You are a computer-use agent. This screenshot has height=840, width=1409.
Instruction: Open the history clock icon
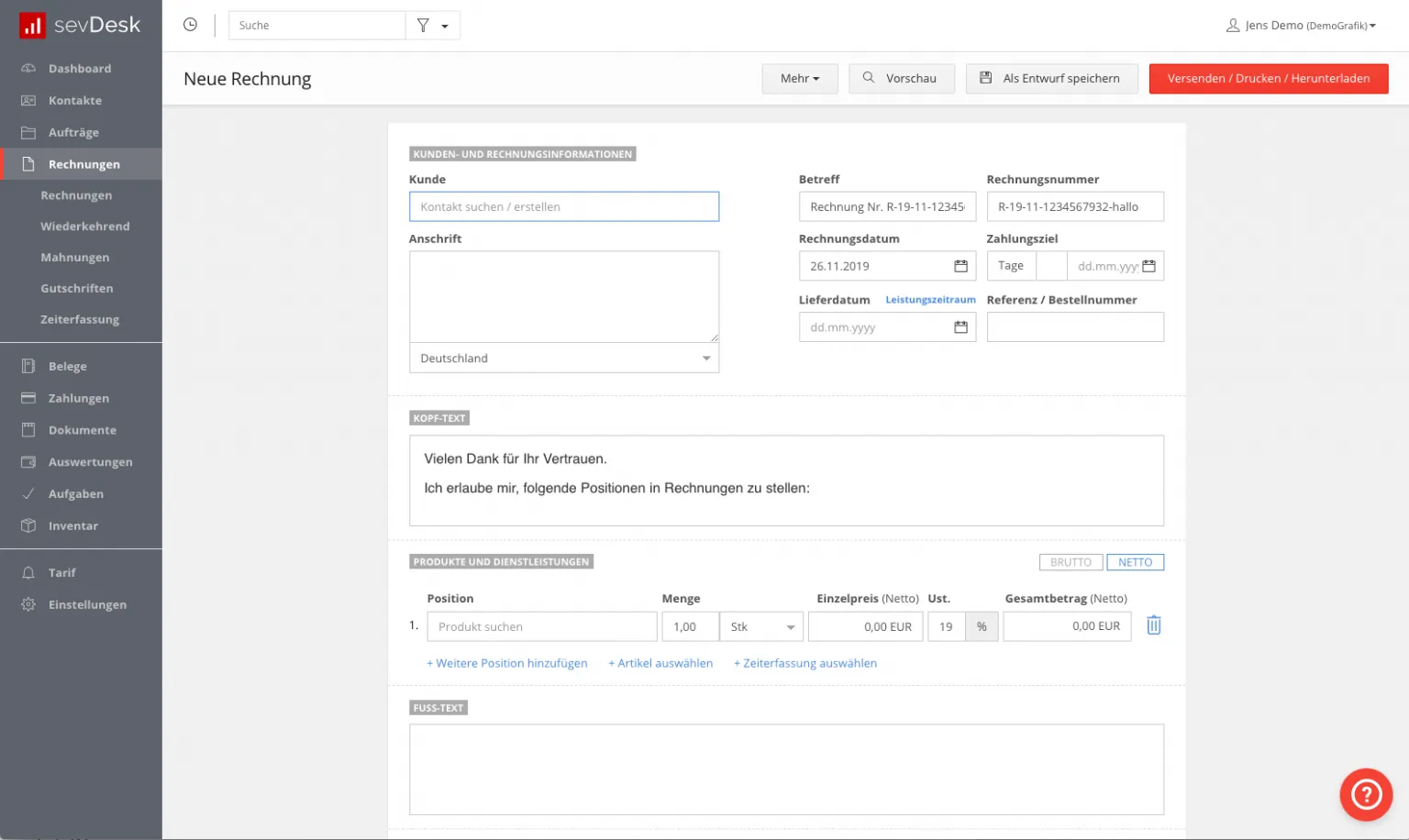[190, 25]
